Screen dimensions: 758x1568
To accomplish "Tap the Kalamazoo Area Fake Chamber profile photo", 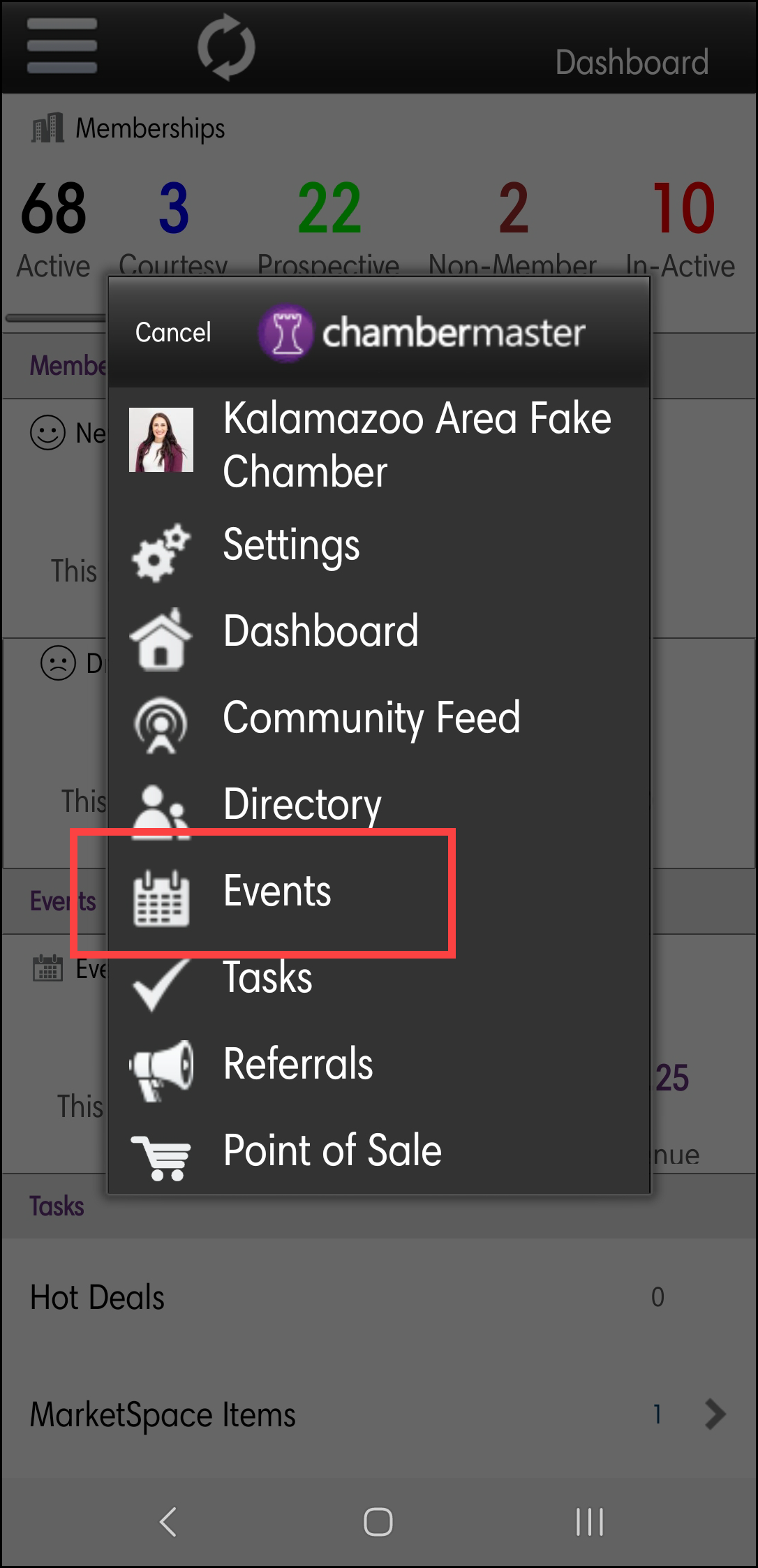I will tap(161, 440).
